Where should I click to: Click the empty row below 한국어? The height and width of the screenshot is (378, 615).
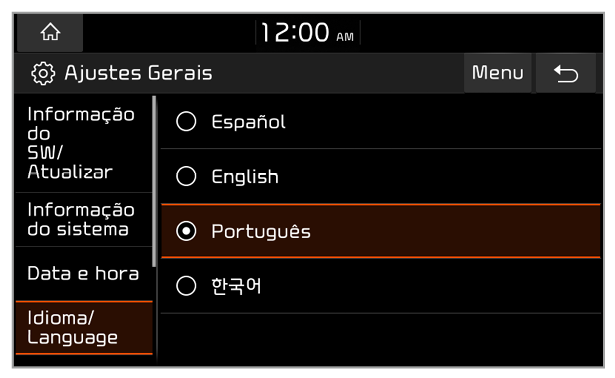380,339
